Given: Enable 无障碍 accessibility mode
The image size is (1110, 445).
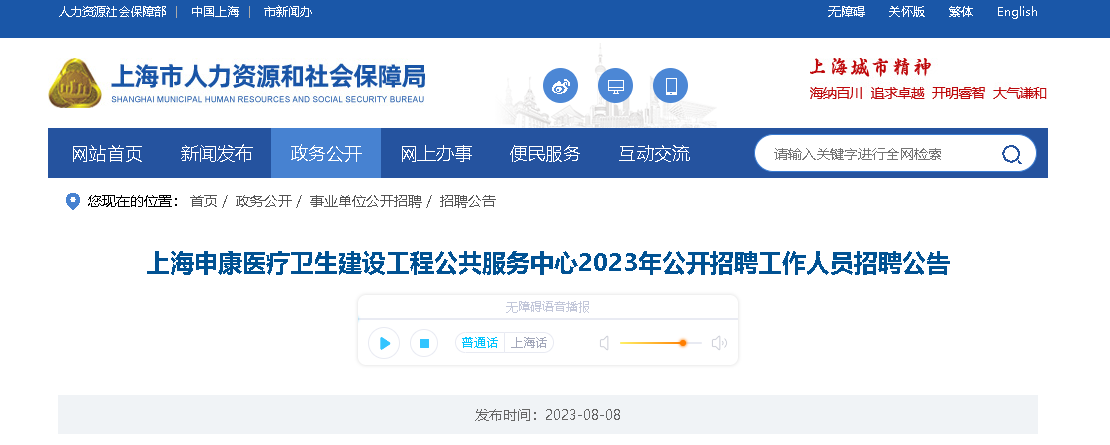Looking at the screenshot, I should (x=846, y=12).
